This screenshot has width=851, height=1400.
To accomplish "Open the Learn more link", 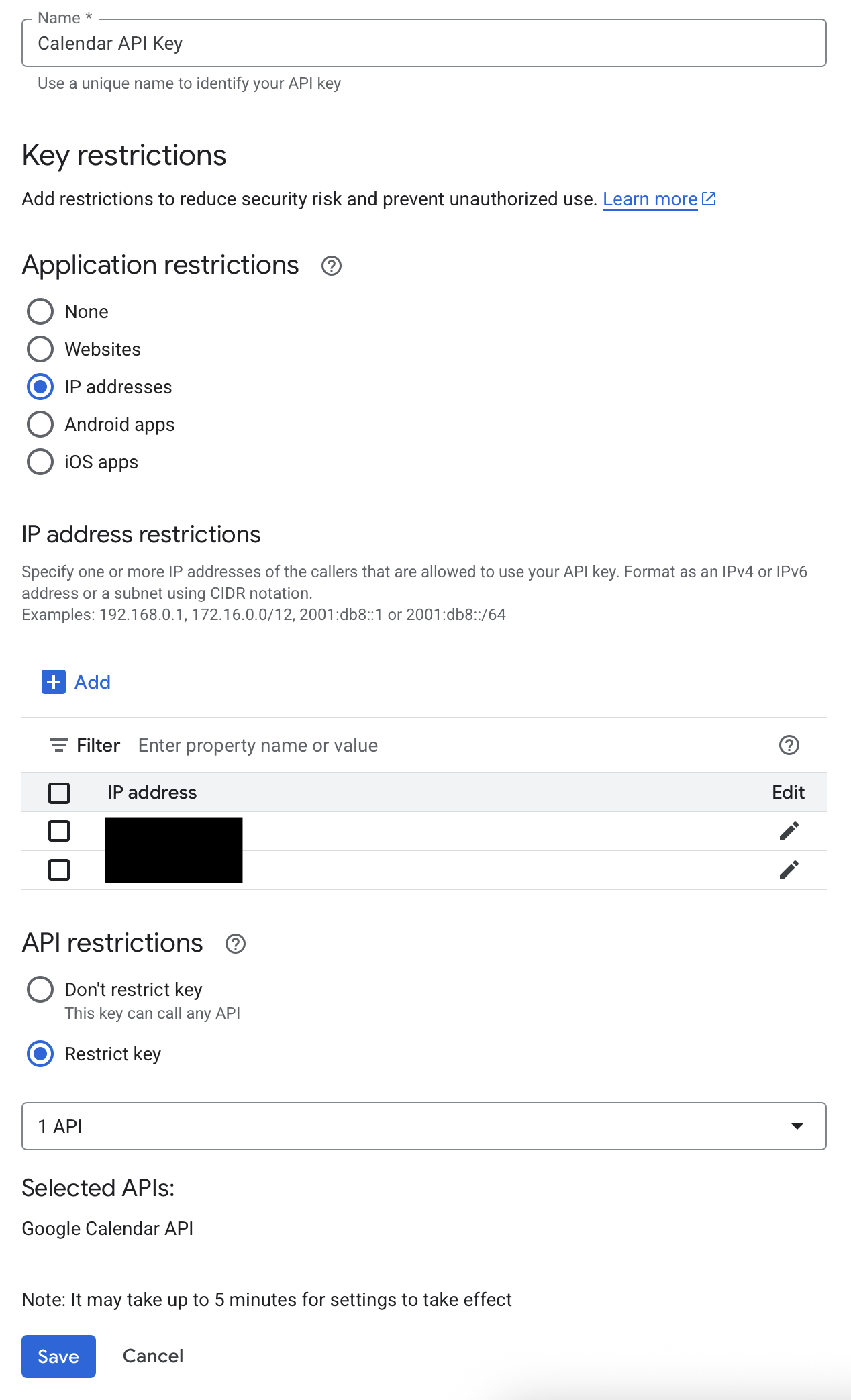I will point(650,199).
